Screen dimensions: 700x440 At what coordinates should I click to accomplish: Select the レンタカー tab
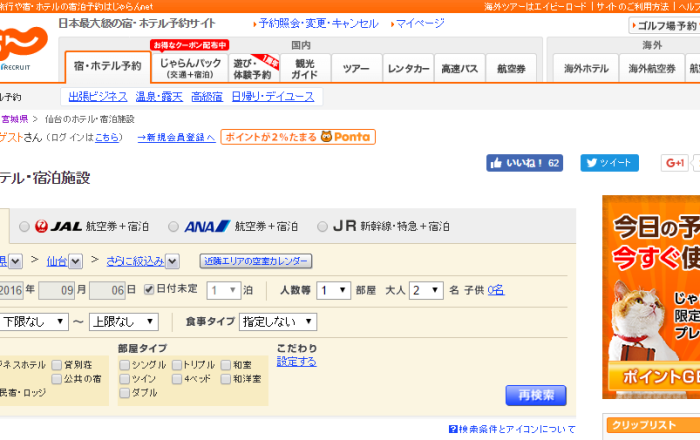click(408, 68)
